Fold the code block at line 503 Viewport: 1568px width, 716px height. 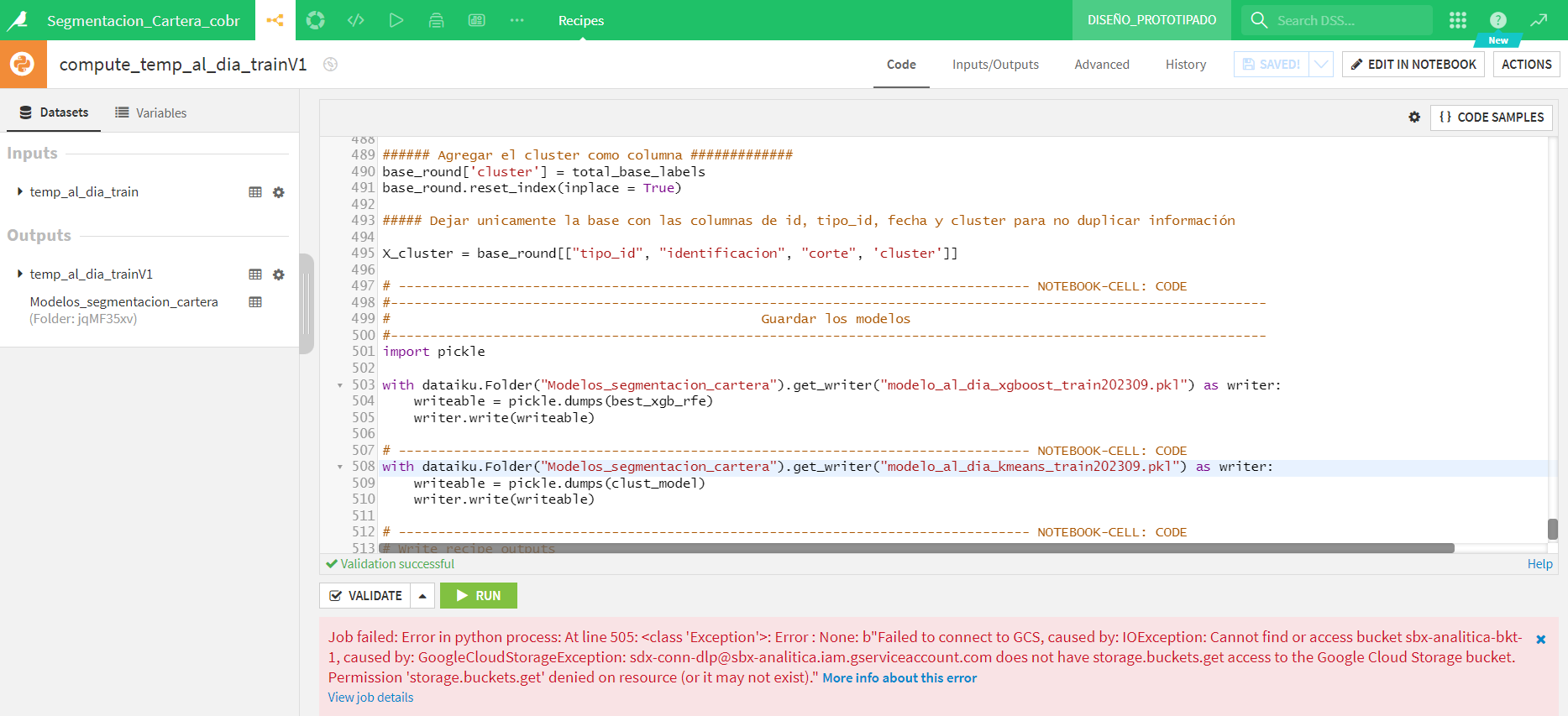click(340, 385)
